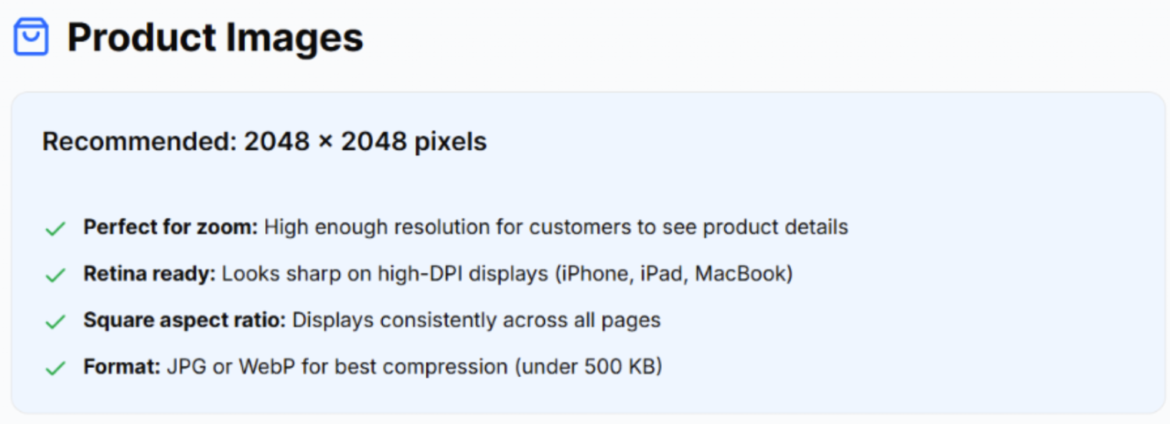Click the green checkmark beside Format
The image size is (1170, 424).
tap(55, 369)
